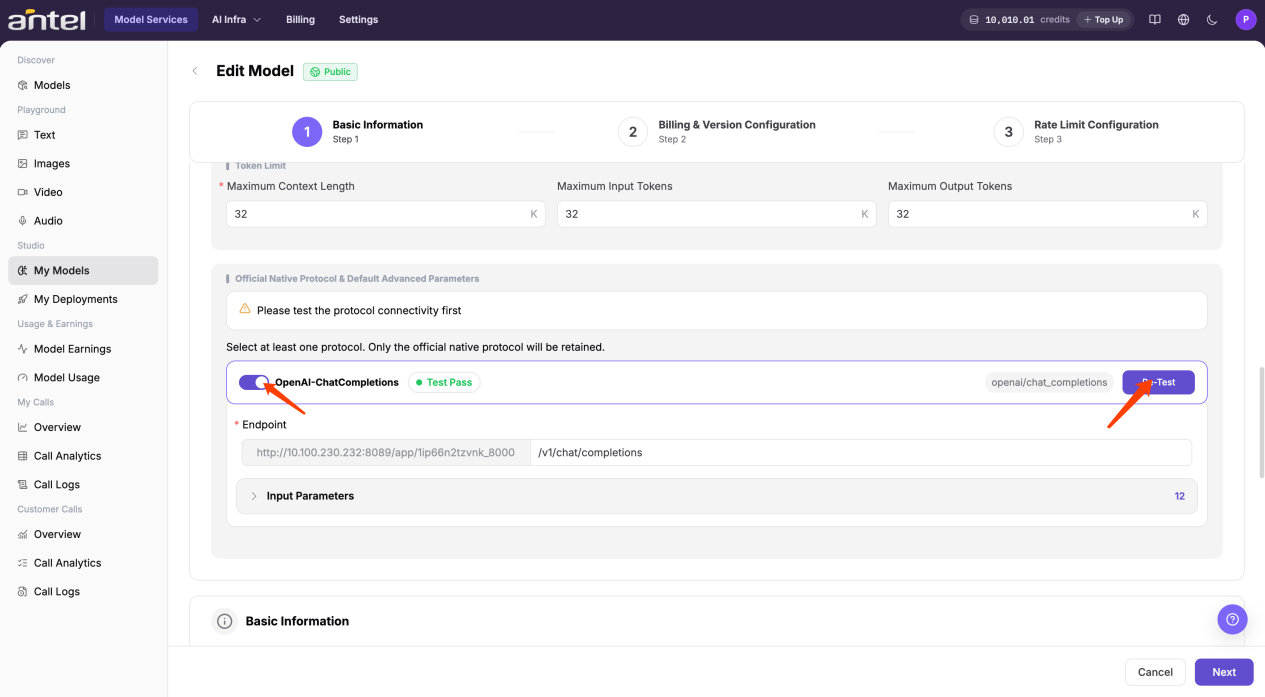Select step 2 Billing & Version Configuration
Image resolution: width=1265 pixels, height=697 pixels.
[717, 131]
